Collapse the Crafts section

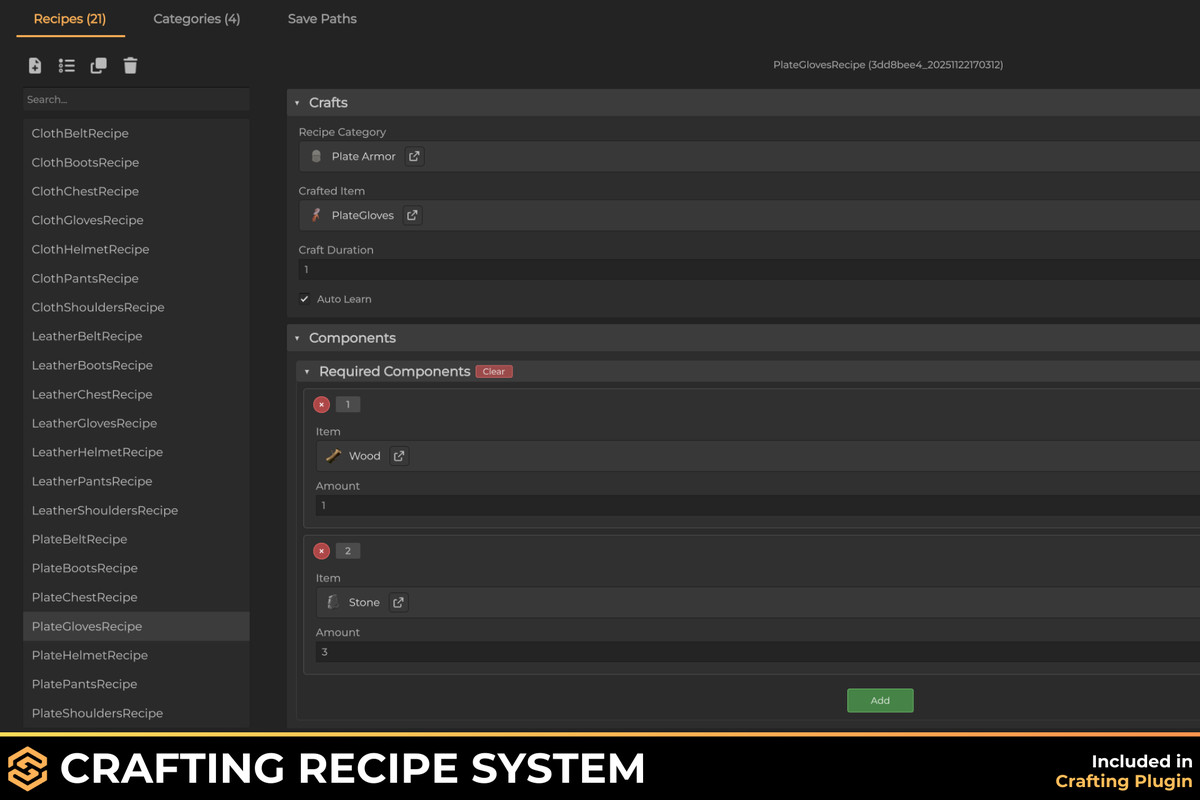297,103
